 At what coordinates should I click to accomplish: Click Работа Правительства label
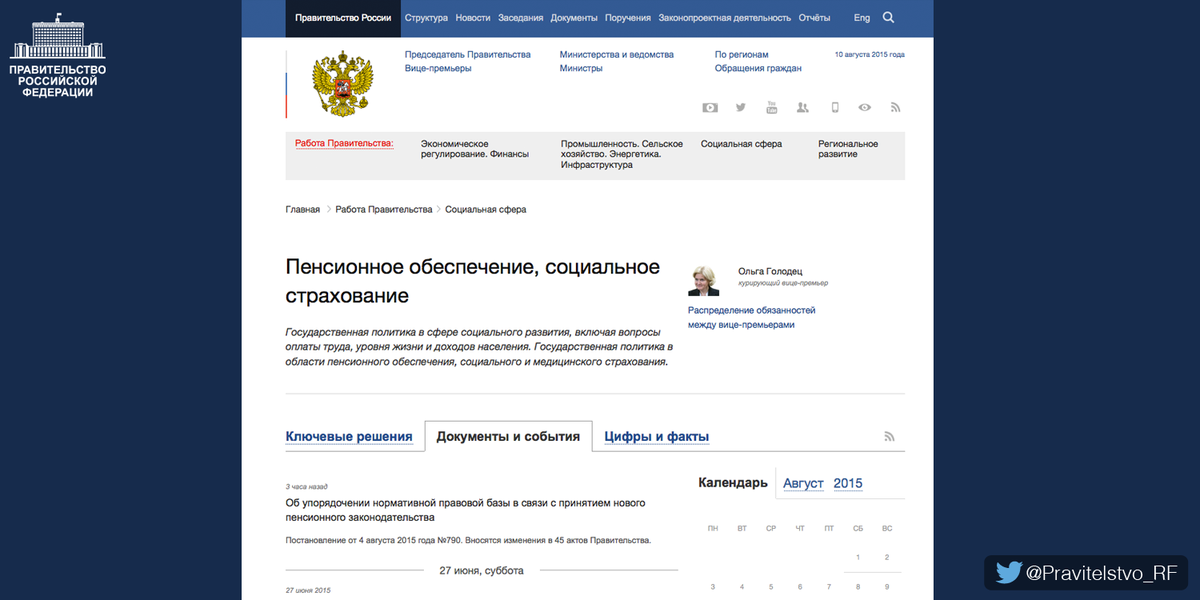tap(344, 144)
